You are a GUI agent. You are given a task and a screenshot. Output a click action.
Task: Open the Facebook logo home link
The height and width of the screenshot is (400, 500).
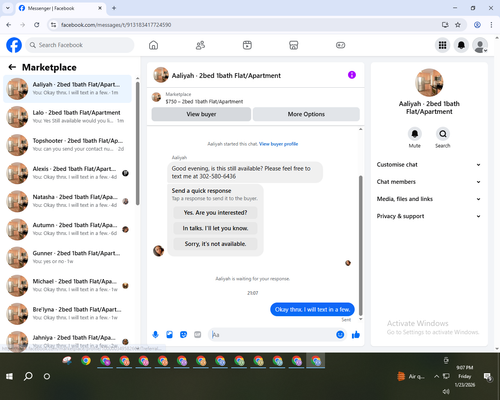tap(14, 45)
